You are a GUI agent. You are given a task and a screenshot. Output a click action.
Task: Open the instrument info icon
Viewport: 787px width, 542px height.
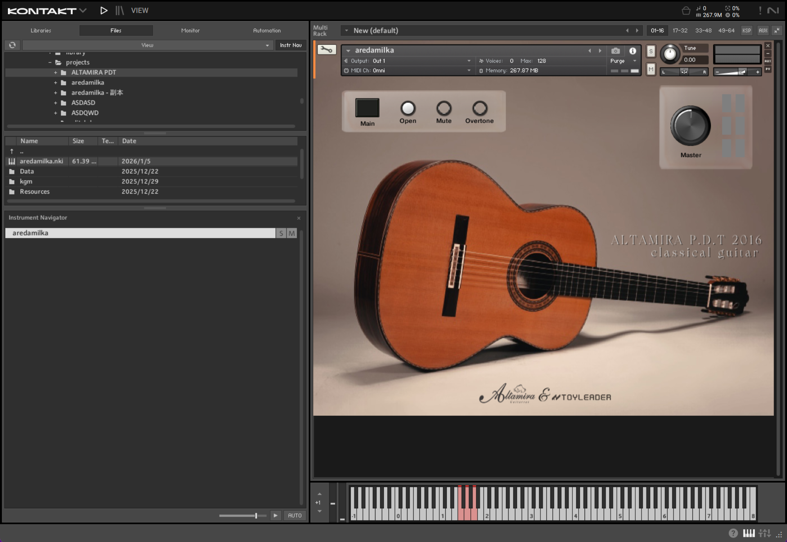[x=632, y=51]
